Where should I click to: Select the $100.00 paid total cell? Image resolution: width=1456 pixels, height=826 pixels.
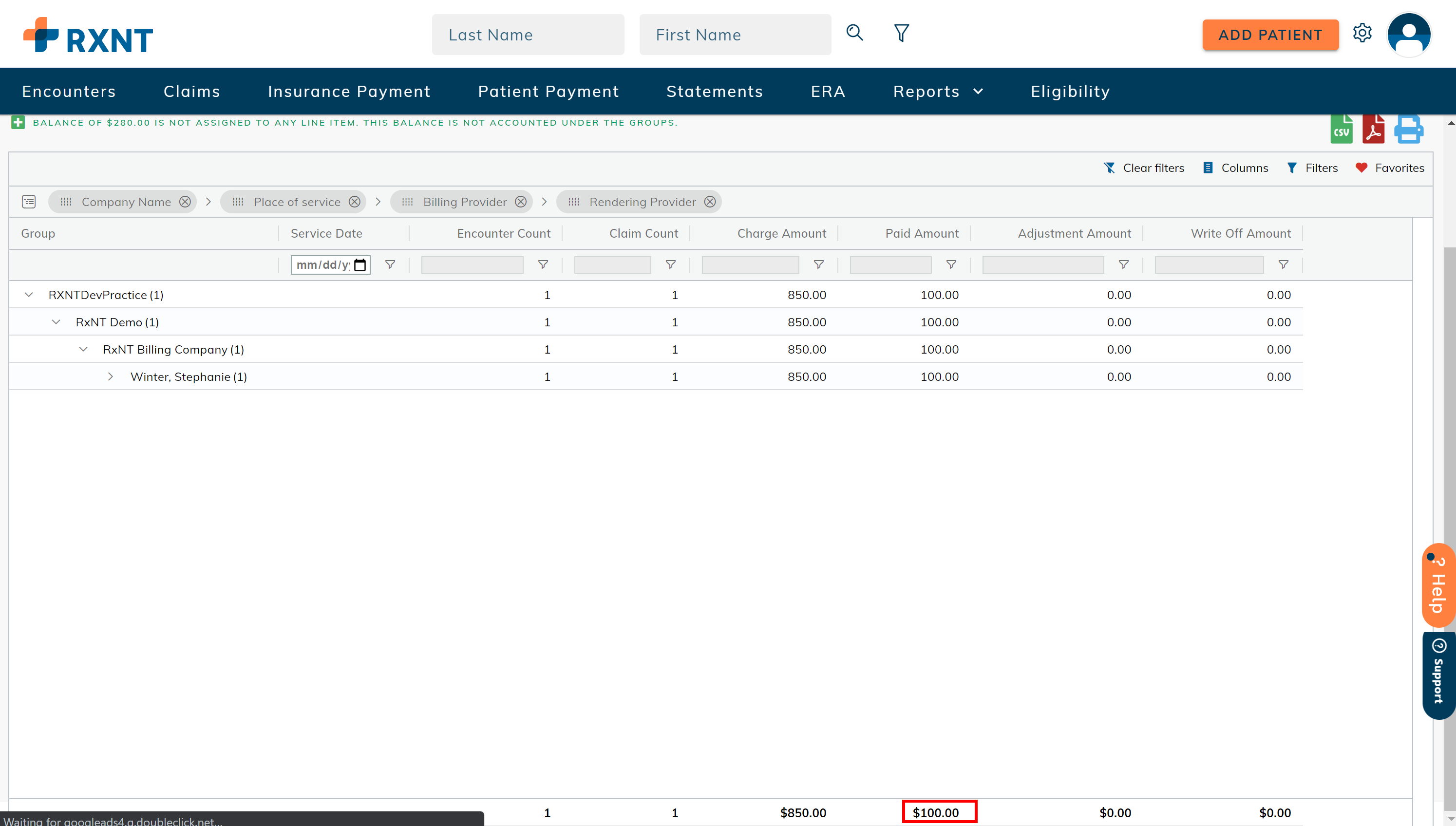[x=939, y=812]
